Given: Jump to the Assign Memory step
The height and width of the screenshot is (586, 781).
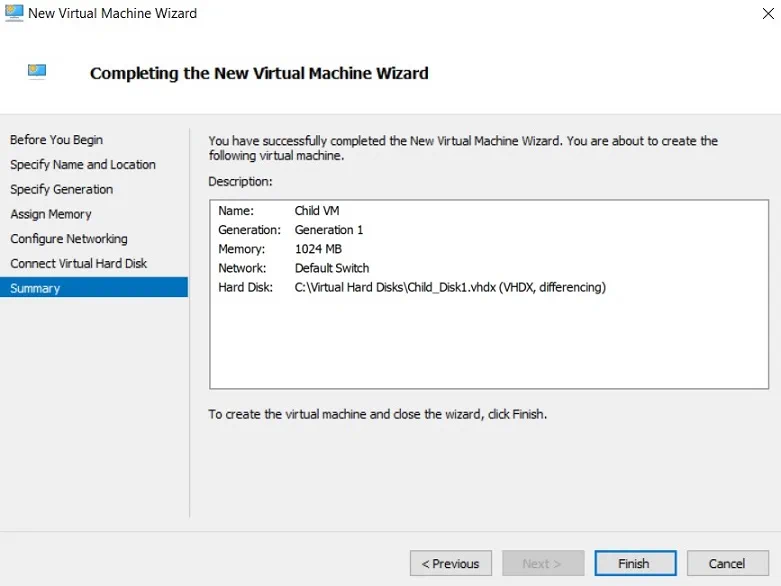Looking at the screenshot, I should [x=51, y=214].
